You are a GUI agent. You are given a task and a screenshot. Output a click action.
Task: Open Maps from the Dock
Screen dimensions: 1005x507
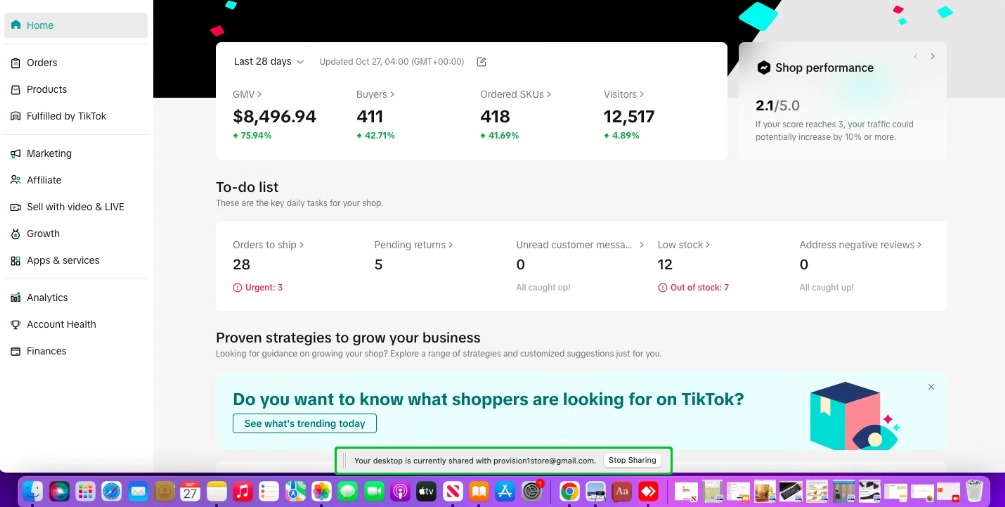[x=295, y=492]
